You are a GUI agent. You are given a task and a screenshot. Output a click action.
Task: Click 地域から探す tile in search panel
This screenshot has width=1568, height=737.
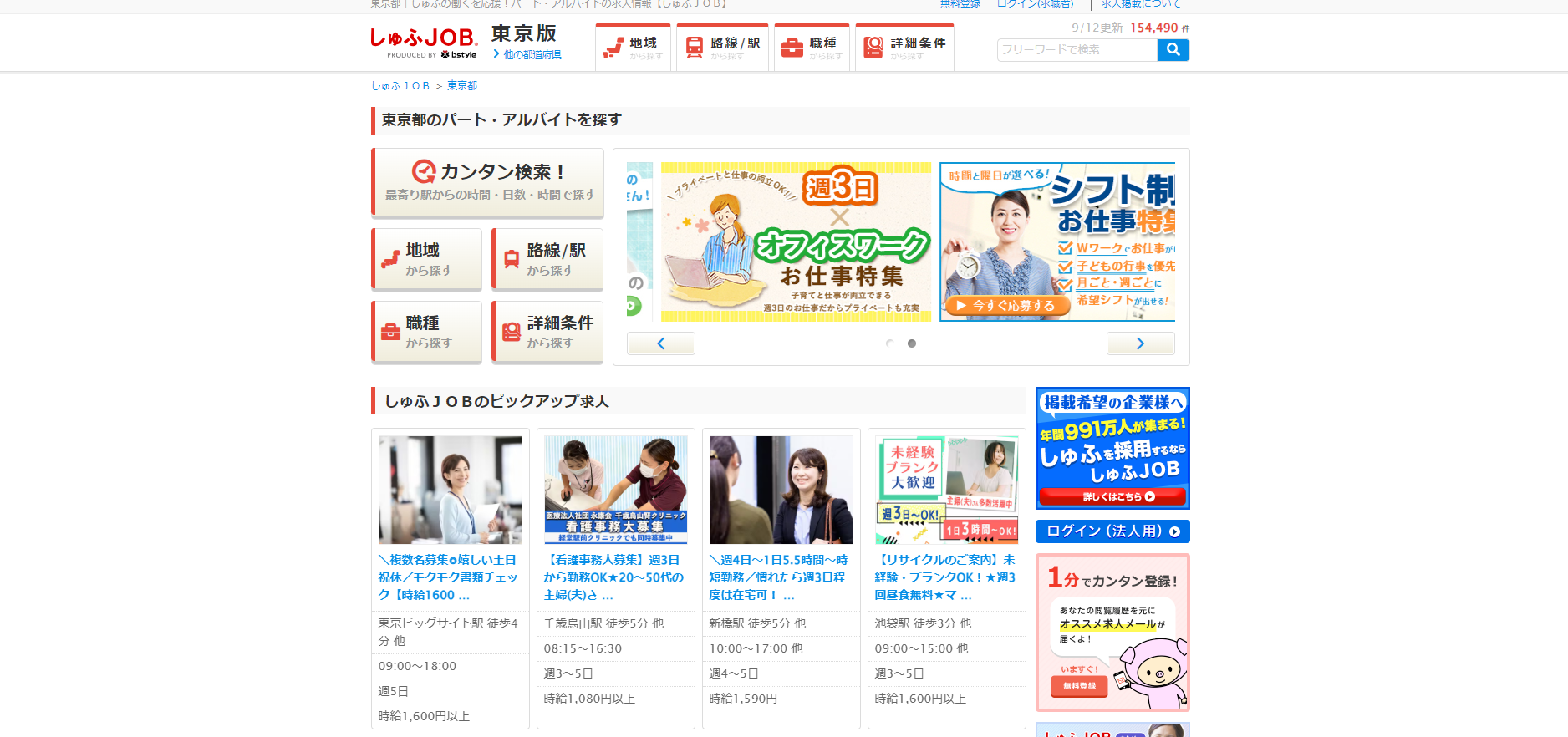pyautogui.click(x=426, y=259)
